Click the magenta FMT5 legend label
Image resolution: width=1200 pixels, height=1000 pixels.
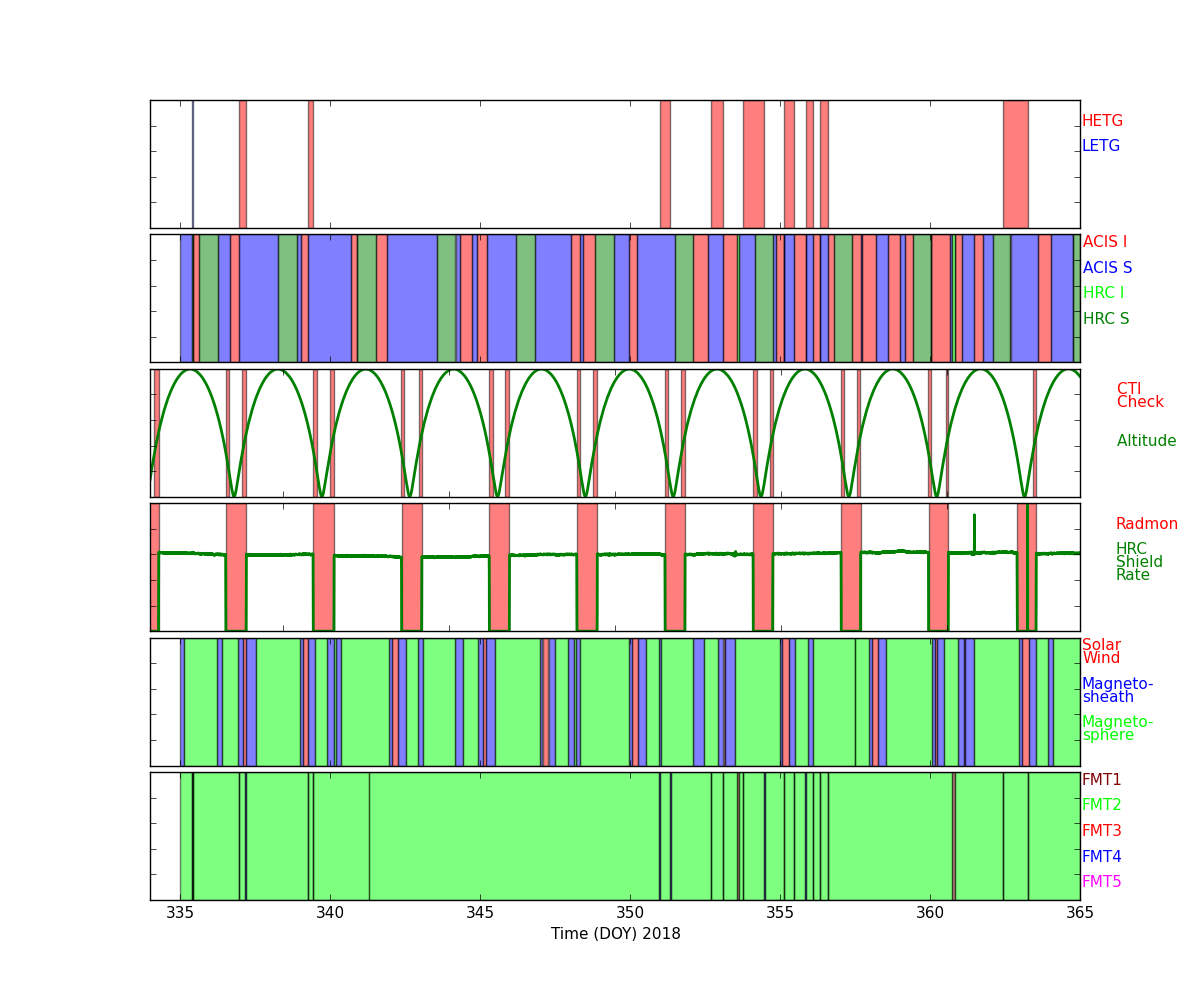pyautogui.click(x=1101, y=882)
